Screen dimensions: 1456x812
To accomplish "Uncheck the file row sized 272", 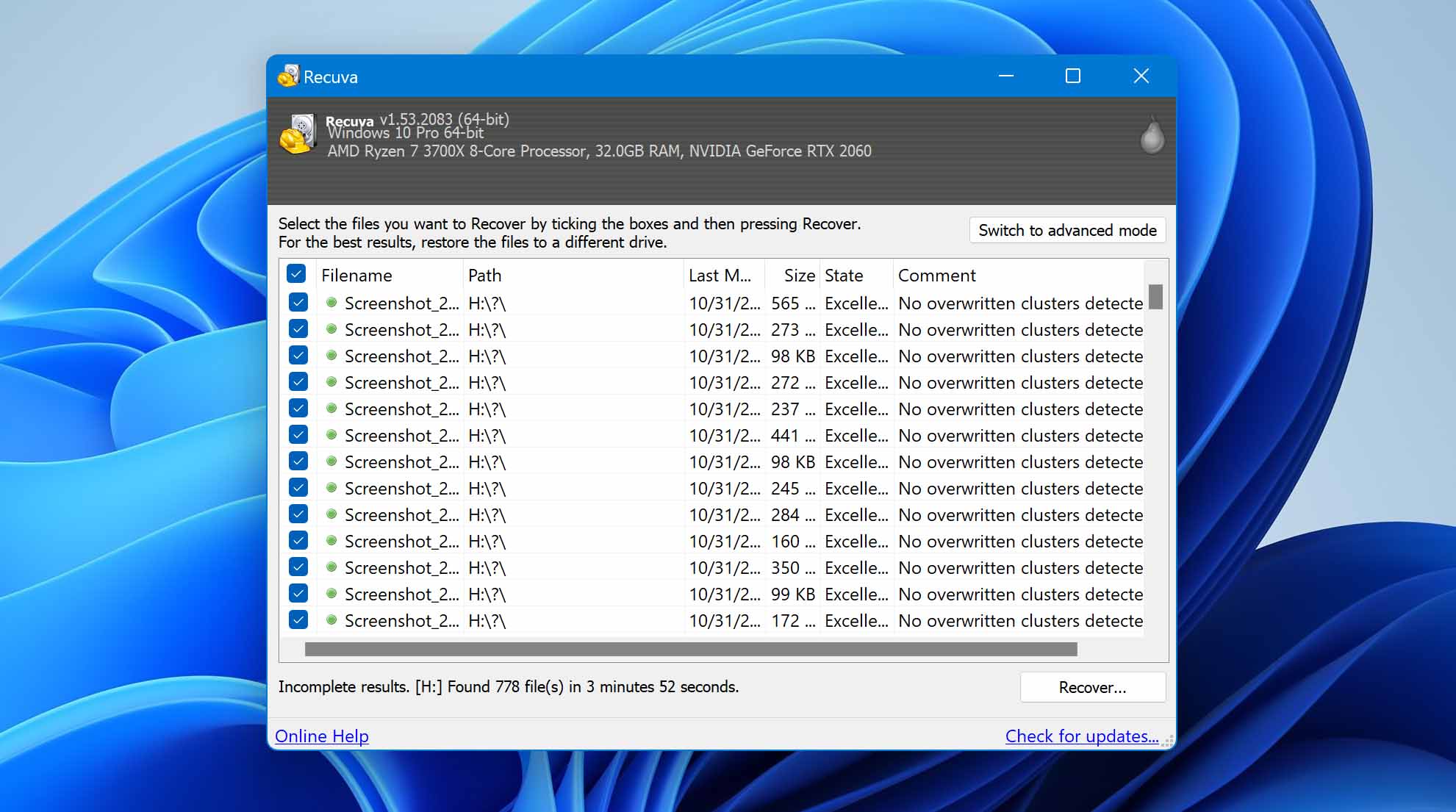I will pyautogui.click(x=298, y=381).
